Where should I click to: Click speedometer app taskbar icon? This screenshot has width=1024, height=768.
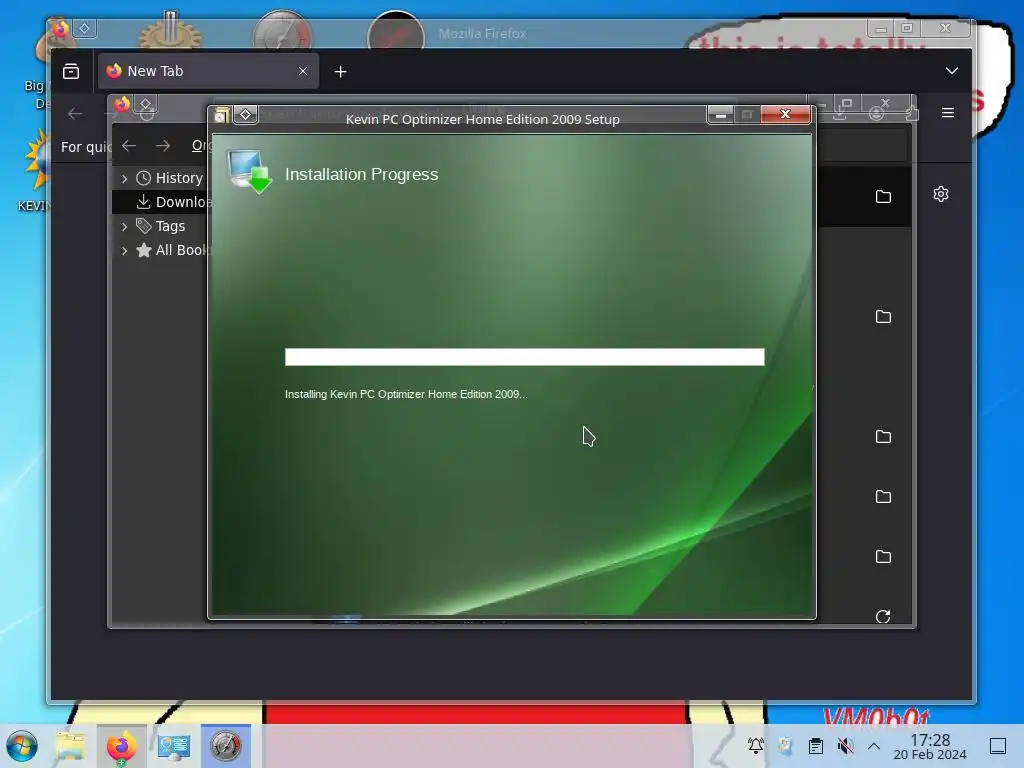tap(225, 746)
